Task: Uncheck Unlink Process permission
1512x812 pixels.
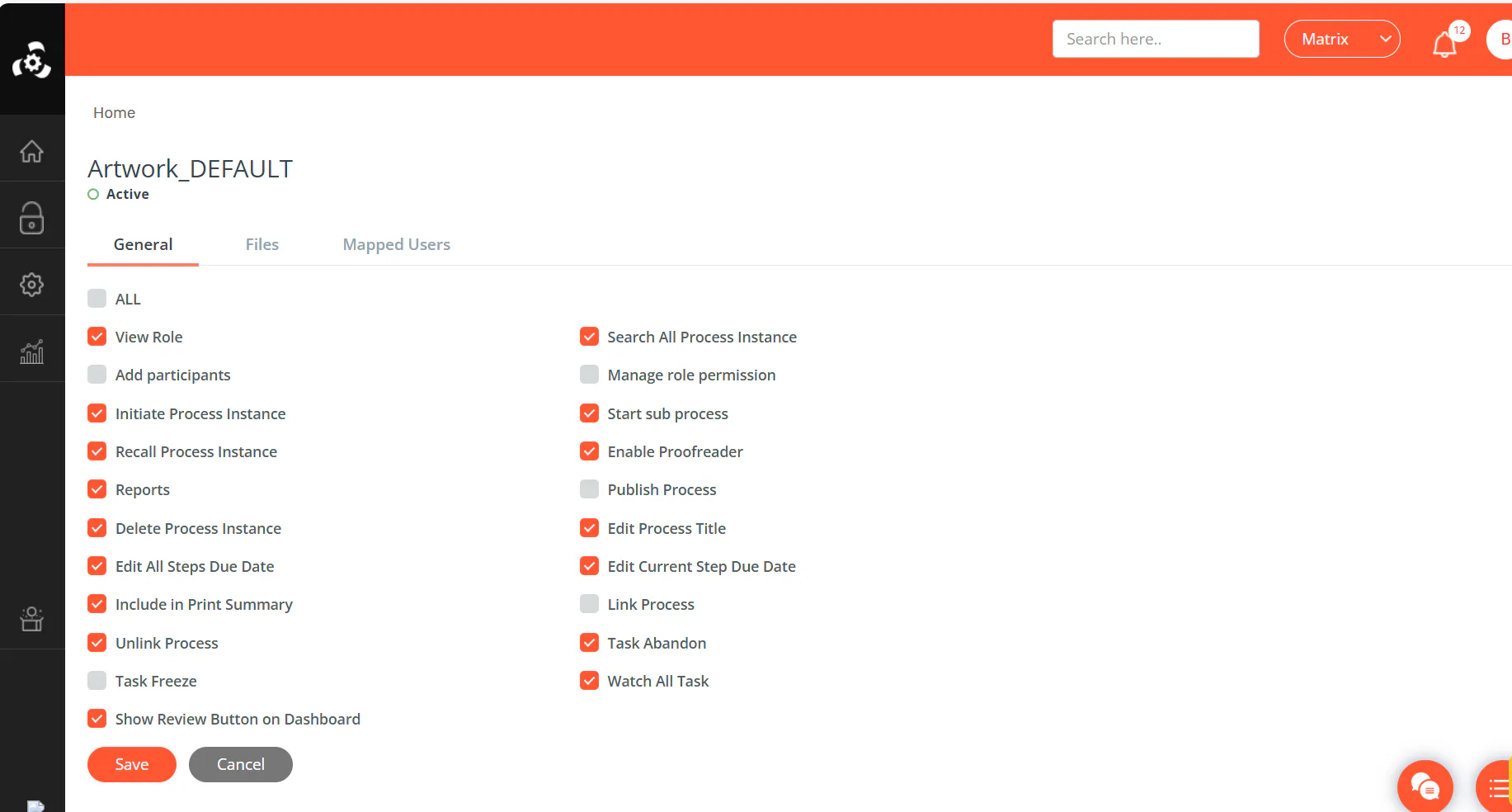Action: [97, 643]
